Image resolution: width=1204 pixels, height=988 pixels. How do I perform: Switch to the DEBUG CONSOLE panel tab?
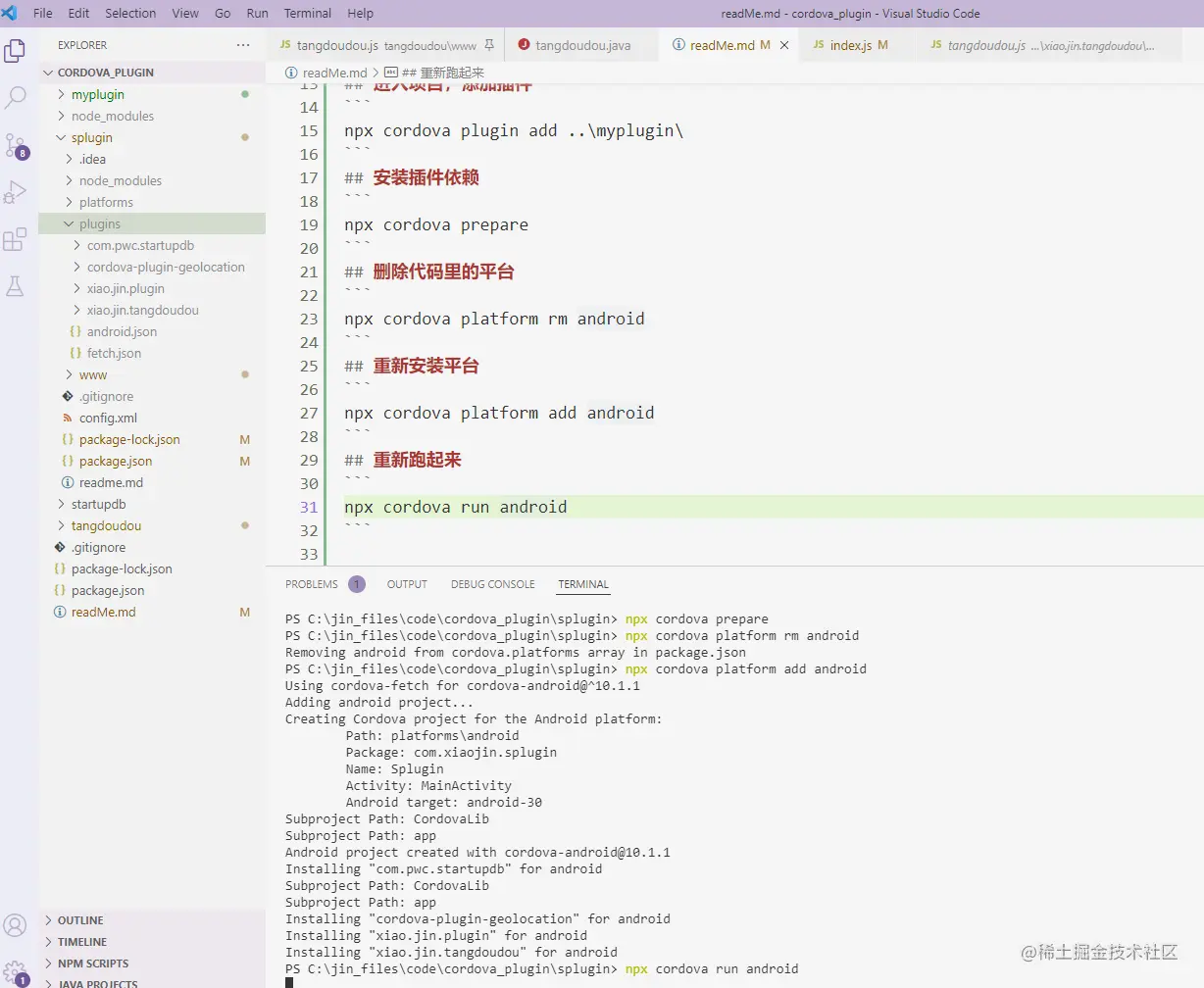(x=493, y=584)
